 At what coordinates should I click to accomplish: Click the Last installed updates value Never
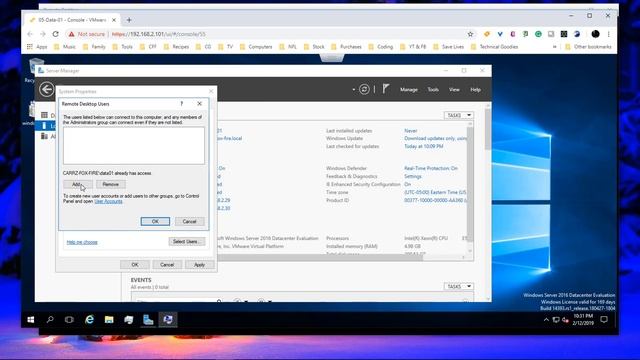(411, 131)
